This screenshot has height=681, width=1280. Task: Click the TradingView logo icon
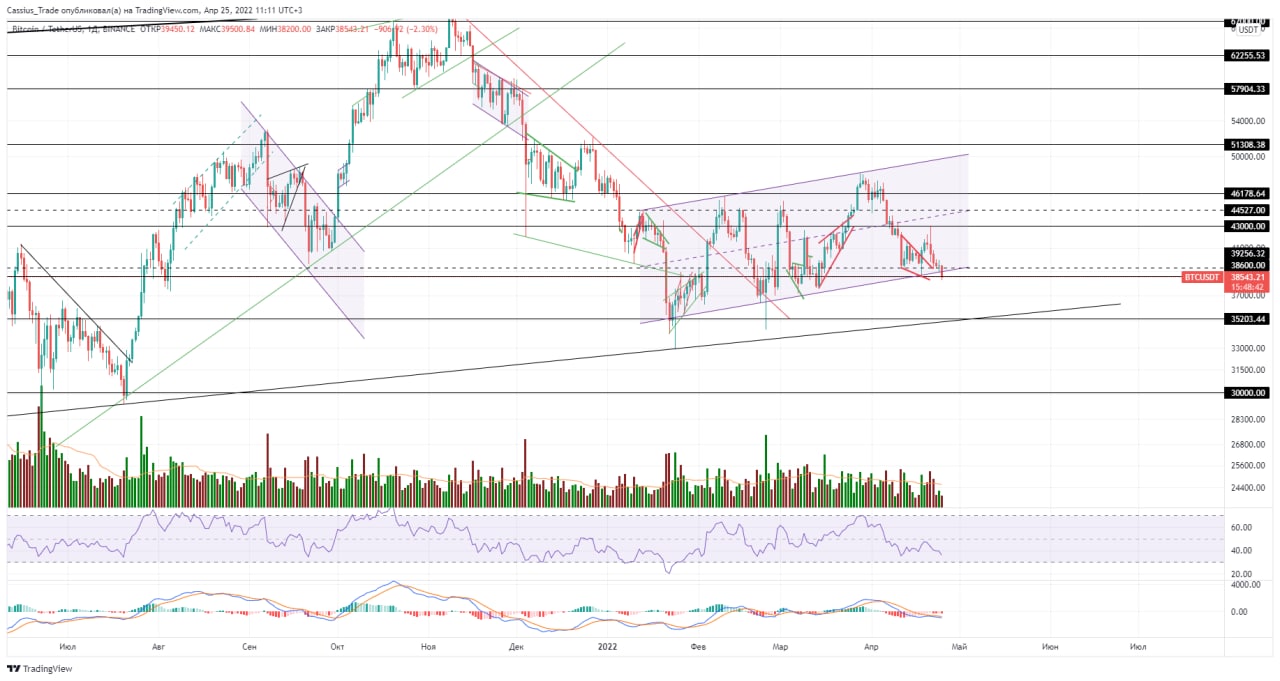tap(13, 669)
